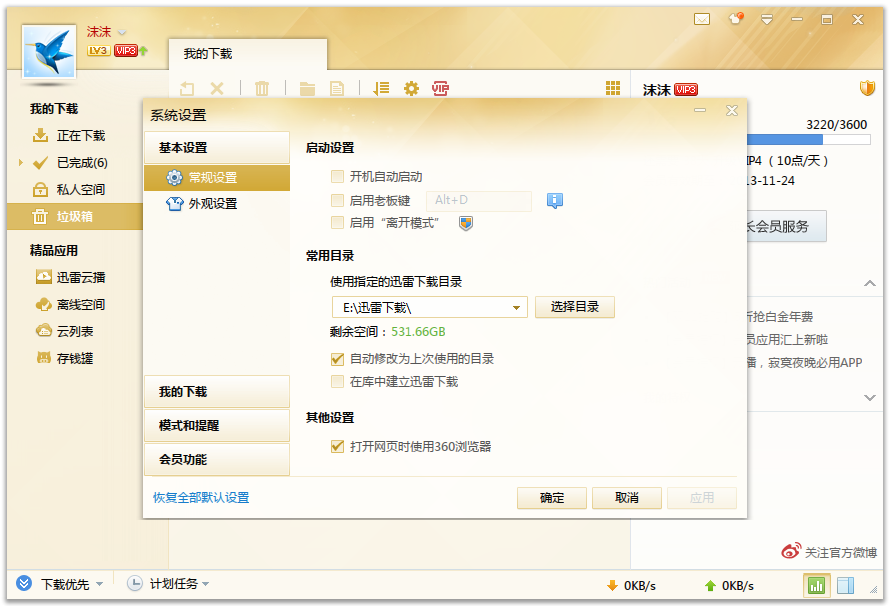
Task: Open 云列表 app
Action: tap(74, 331)
